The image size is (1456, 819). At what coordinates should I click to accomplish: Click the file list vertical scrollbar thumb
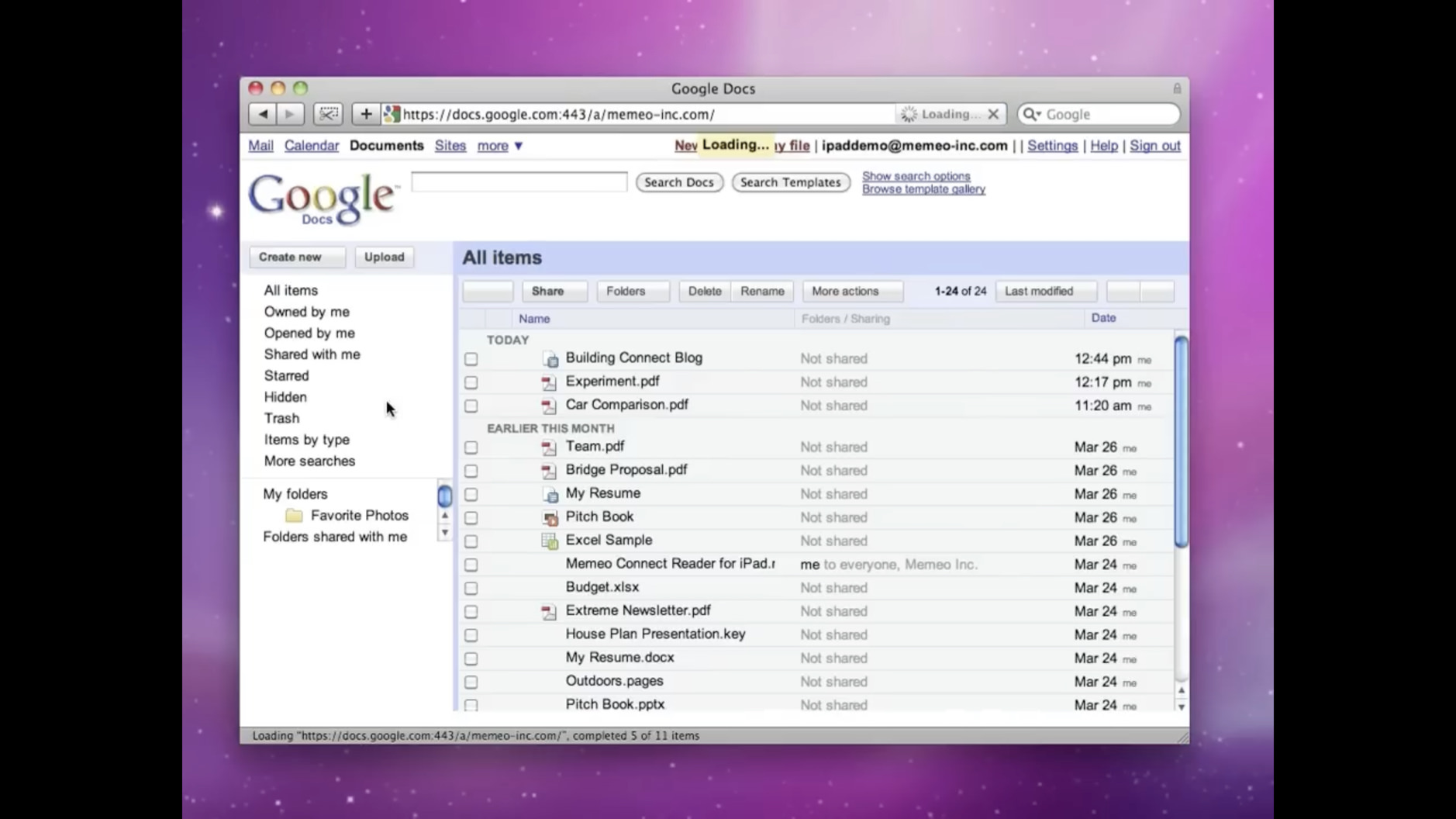coord(1181,442)
